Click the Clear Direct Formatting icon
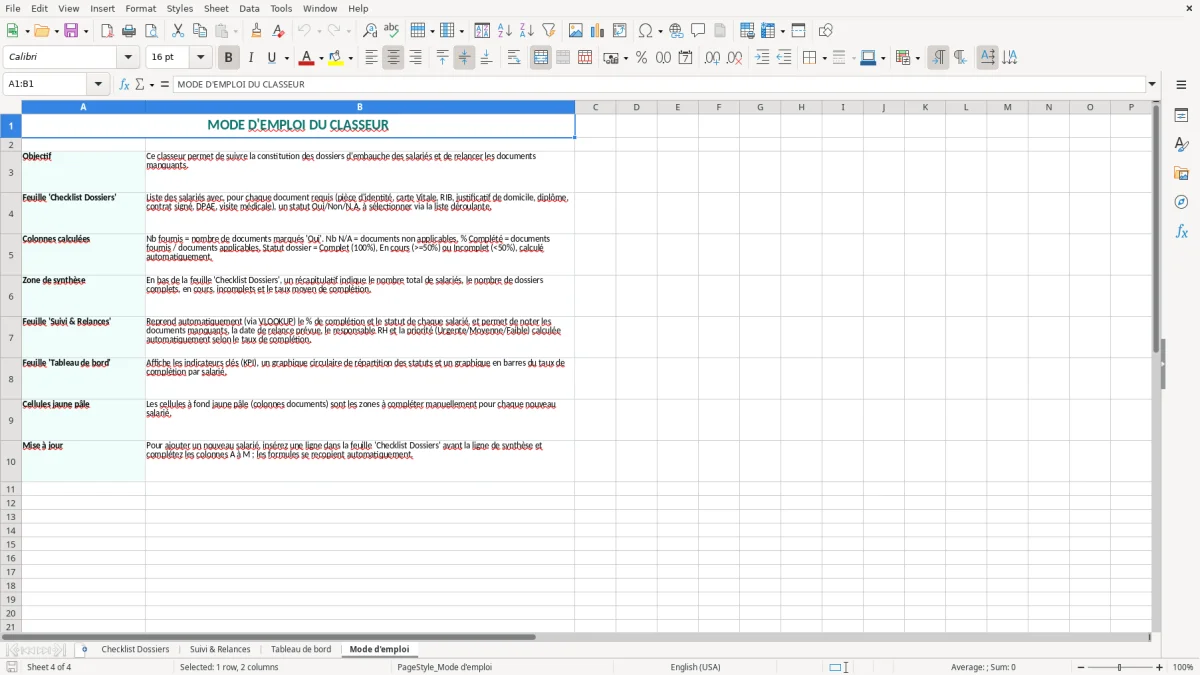The image size is (1200, 675). [x=279, y=31]
